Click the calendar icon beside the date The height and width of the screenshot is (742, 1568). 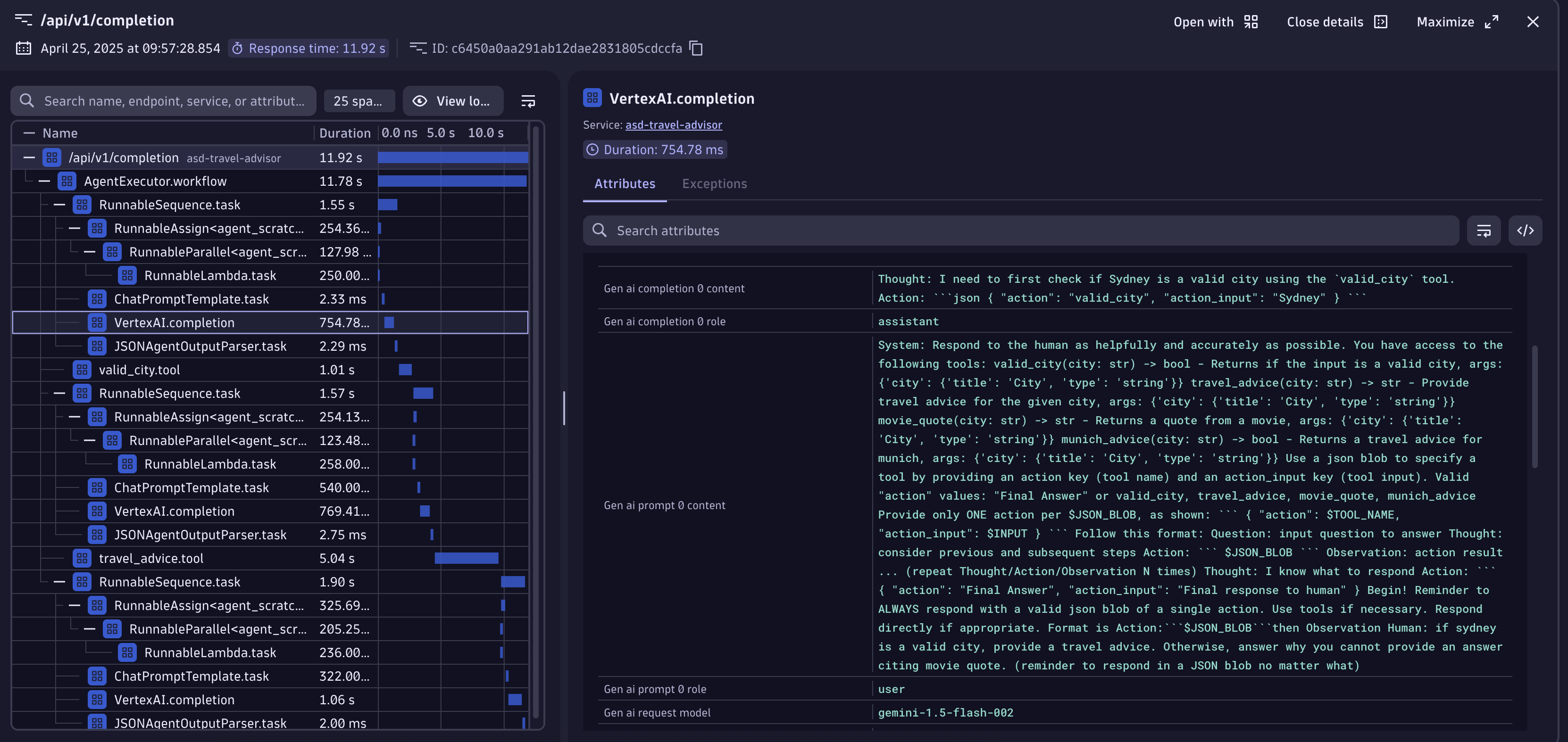coord(23,48)
